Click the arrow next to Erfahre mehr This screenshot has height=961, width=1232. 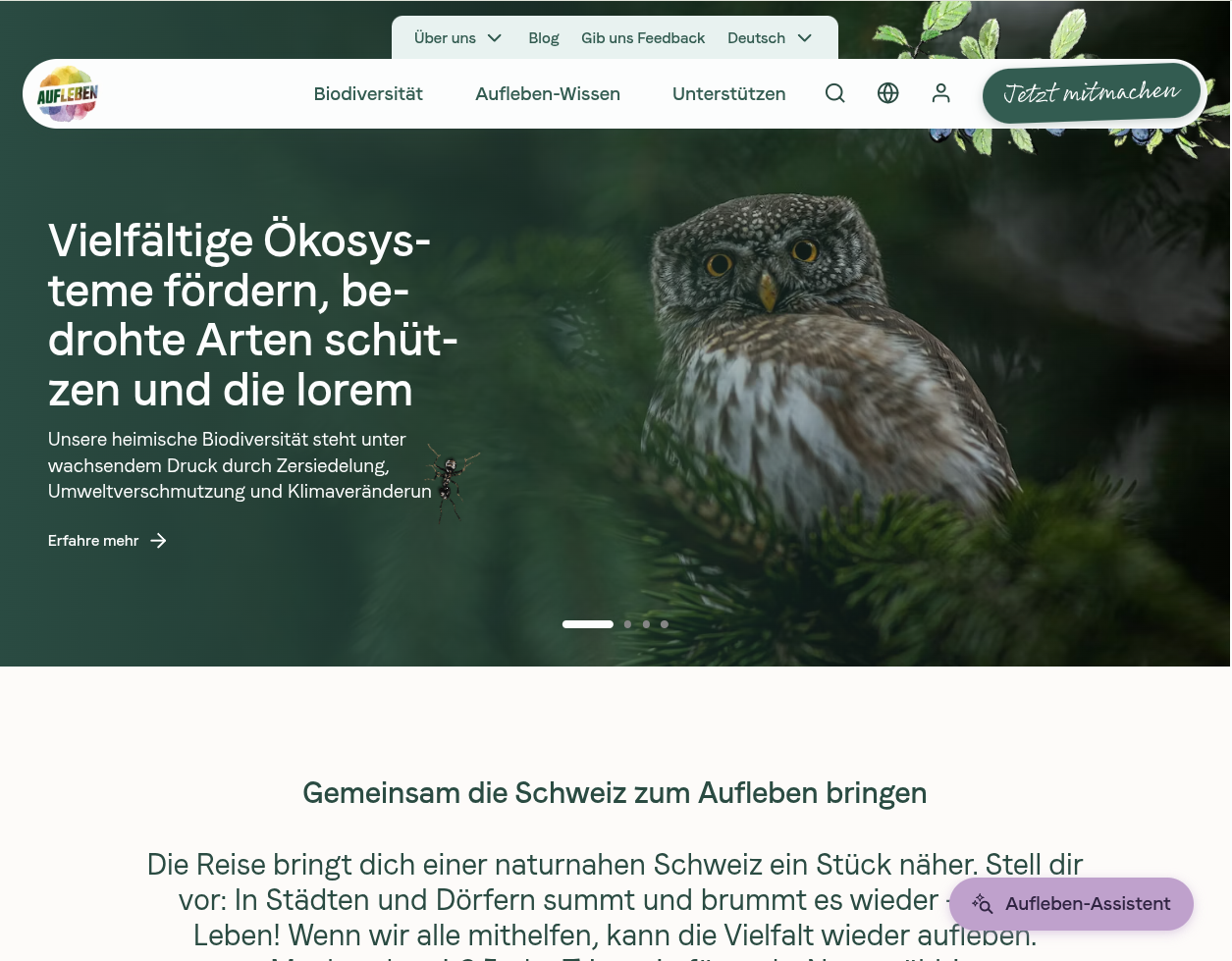click(158, 541)
